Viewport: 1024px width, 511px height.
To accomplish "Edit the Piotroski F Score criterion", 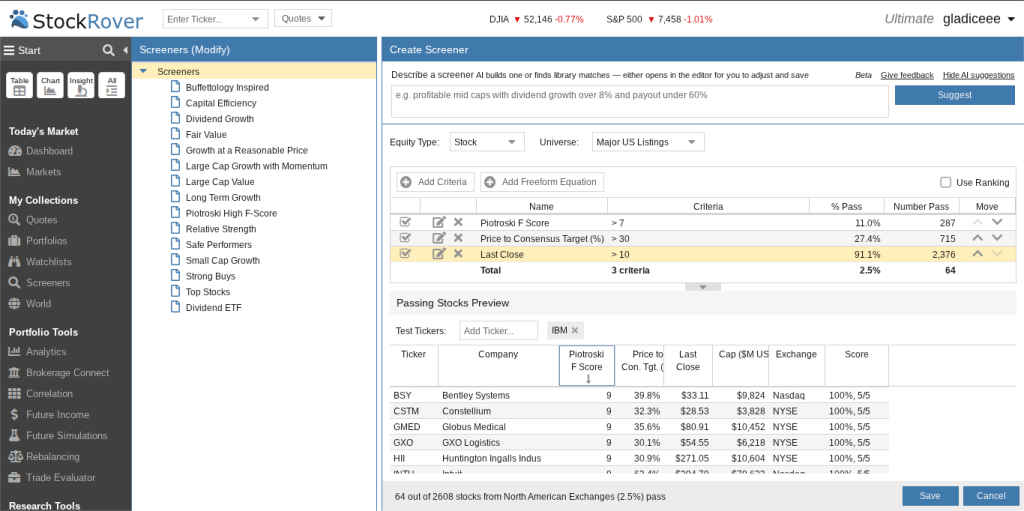I will point(440,223).
